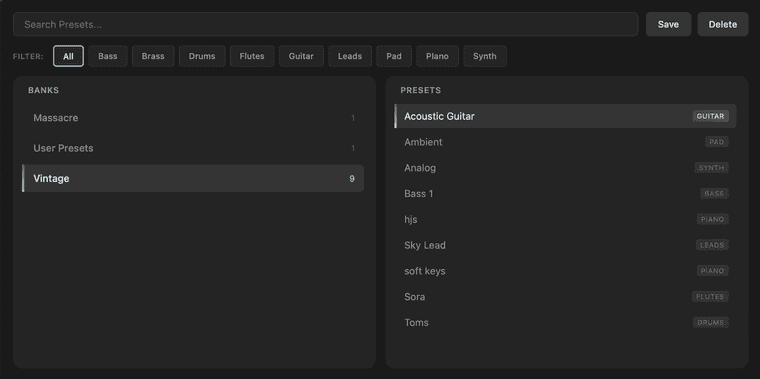
Task: Click the count 9 beside Vintage
Action: [x=352, y=179]
